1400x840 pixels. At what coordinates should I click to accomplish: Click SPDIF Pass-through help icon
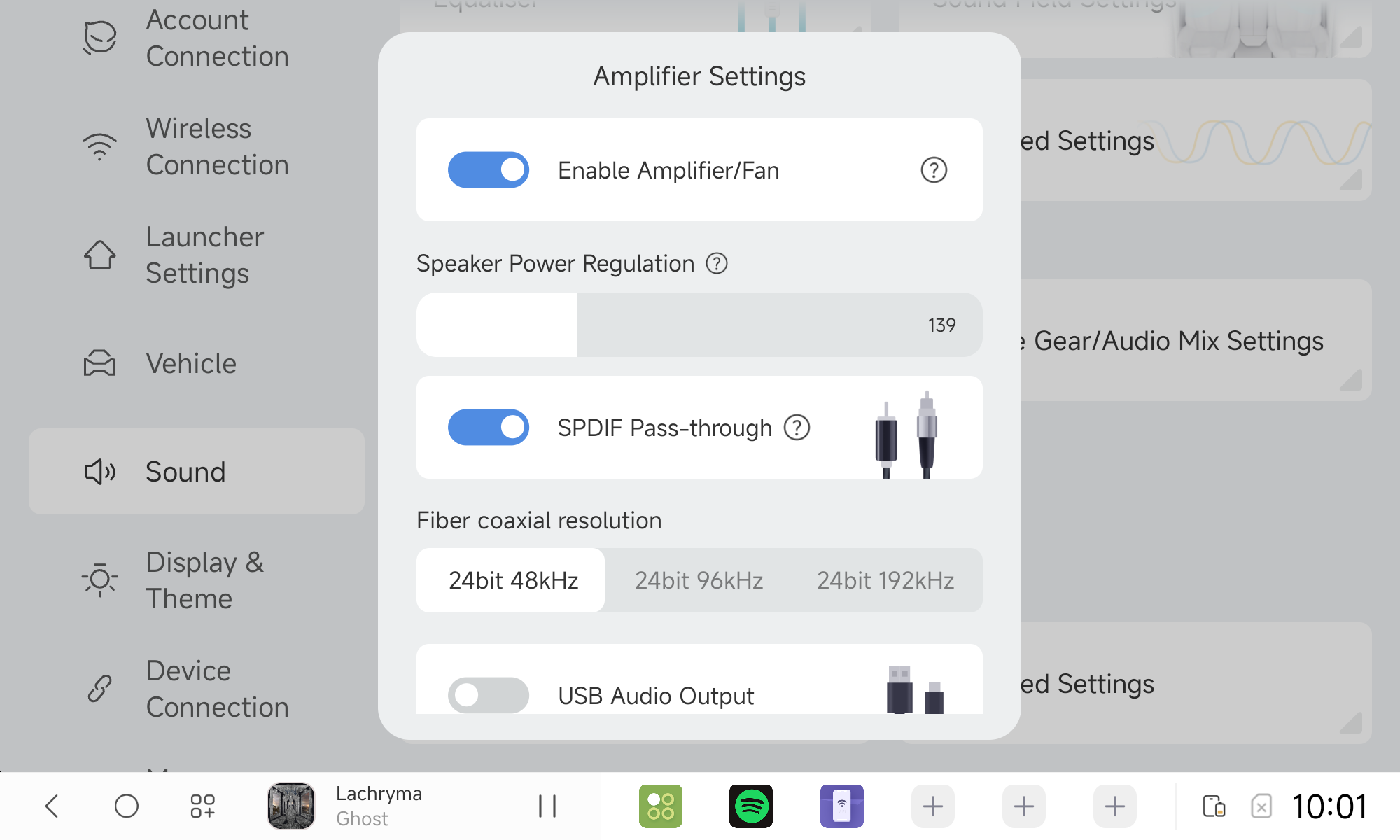[x=797, y=428]
